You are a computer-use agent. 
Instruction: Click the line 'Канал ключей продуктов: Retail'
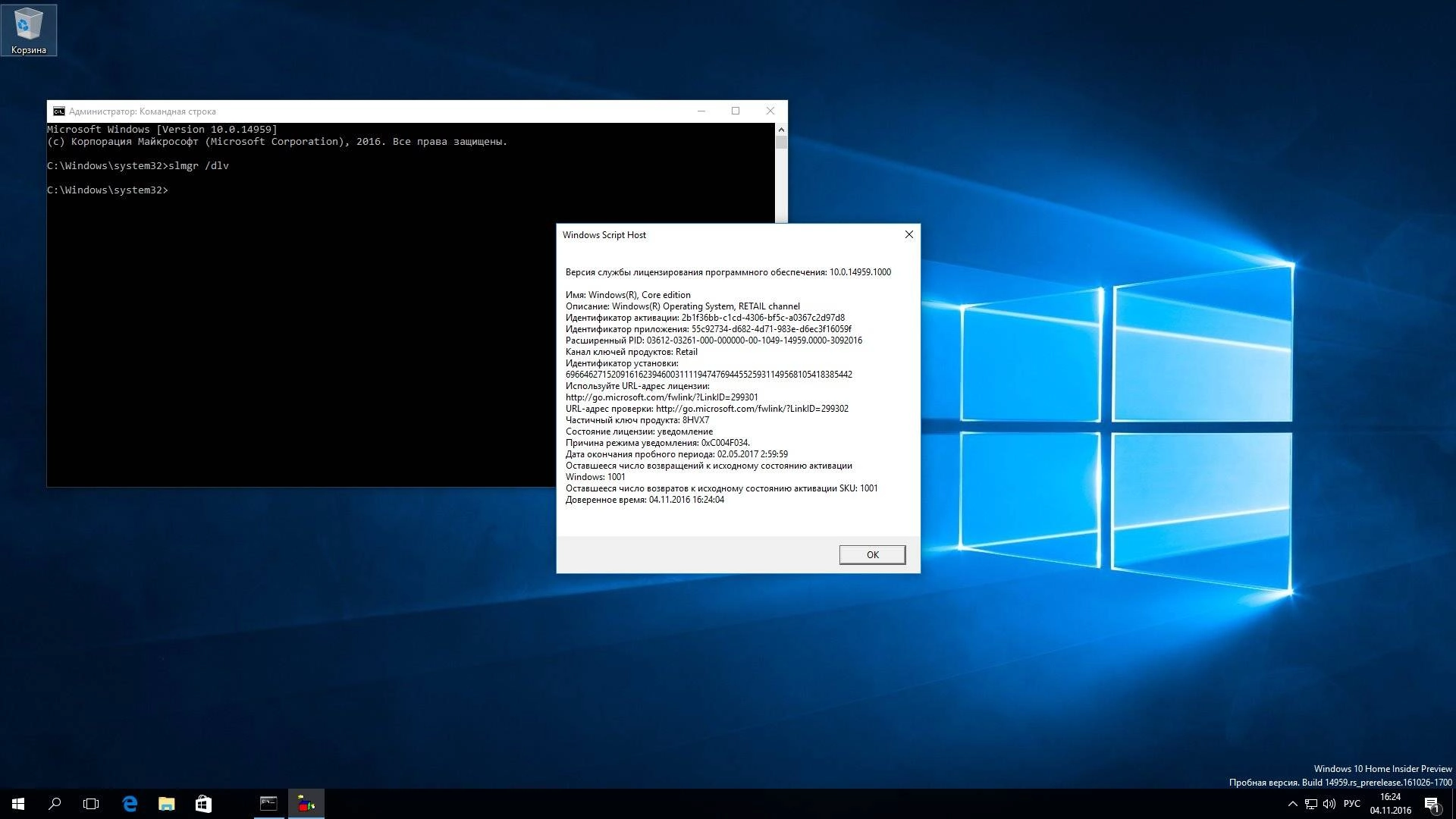point(632,352)
